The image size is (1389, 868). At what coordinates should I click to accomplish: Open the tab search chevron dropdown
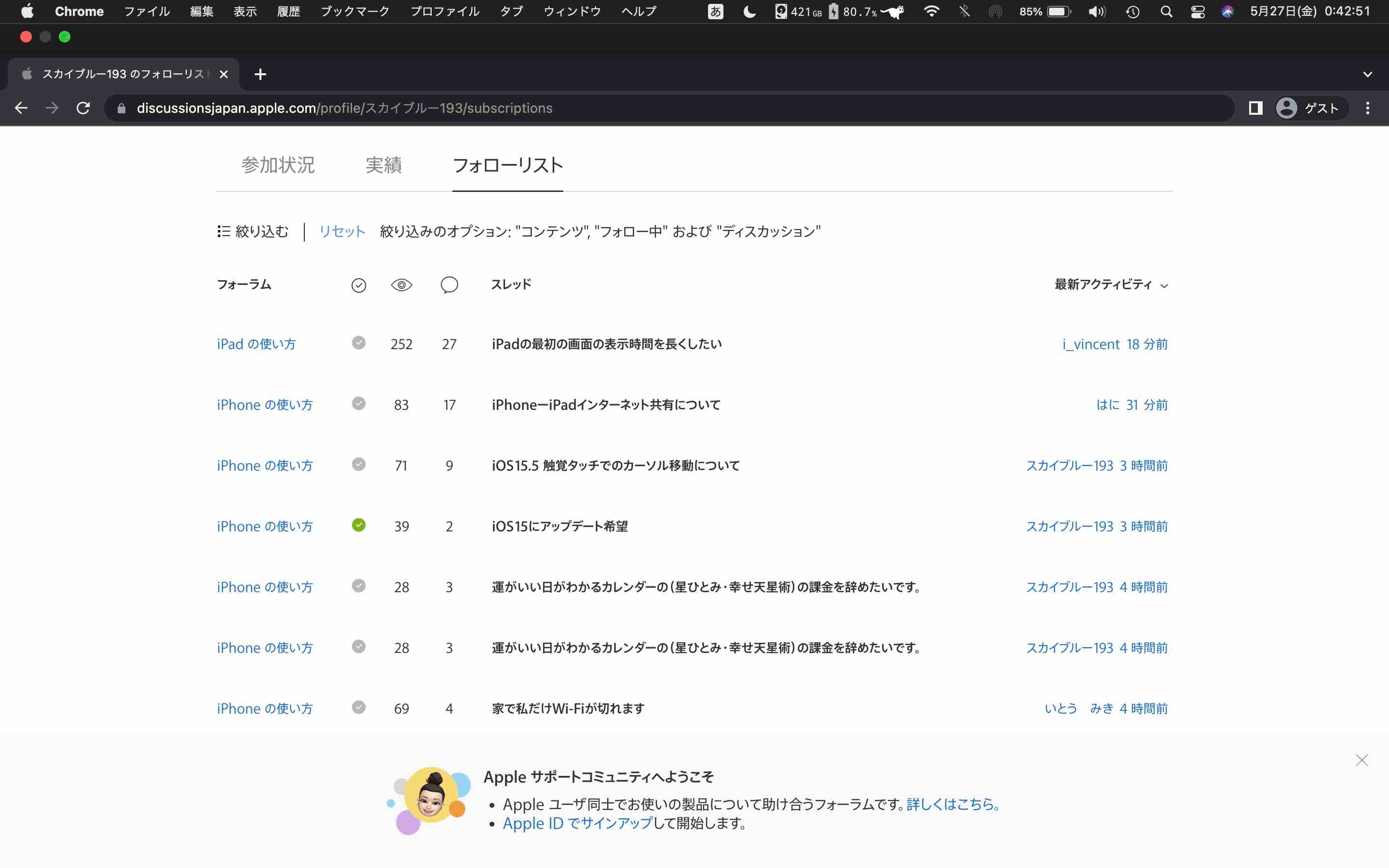click(x=1367, y=74)
